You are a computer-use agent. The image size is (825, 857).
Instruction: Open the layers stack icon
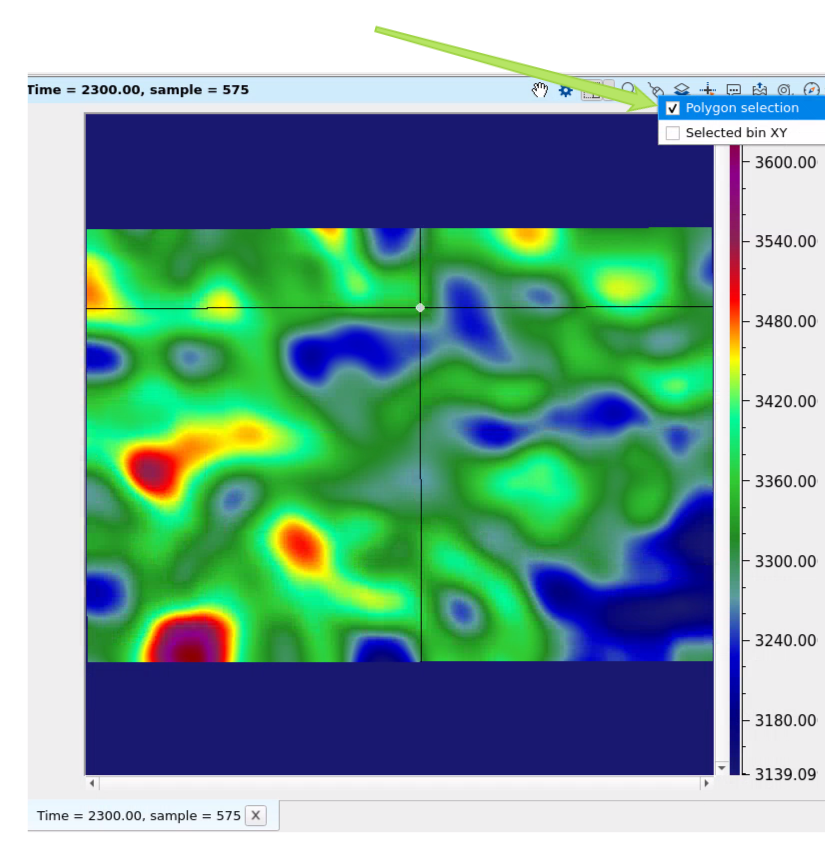(x=681, y=90)
